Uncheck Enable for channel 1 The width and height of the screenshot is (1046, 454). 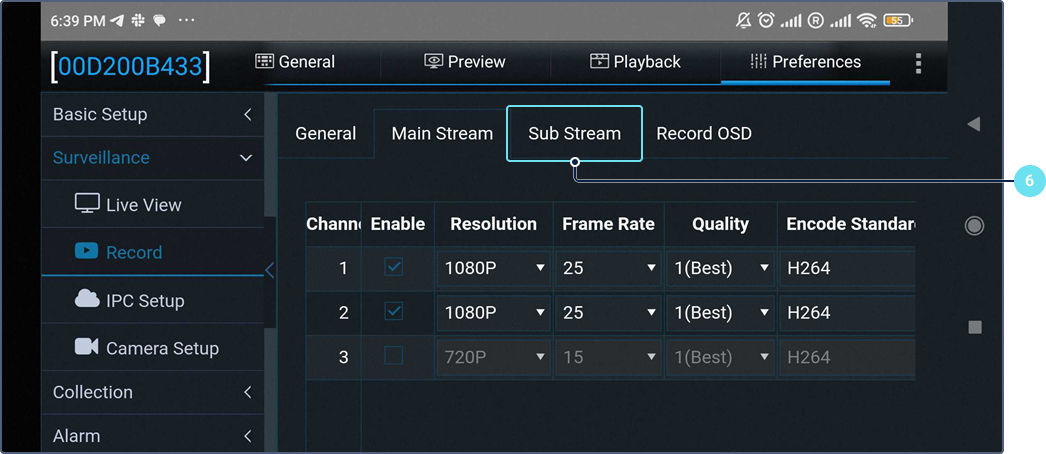coord(394,268)
